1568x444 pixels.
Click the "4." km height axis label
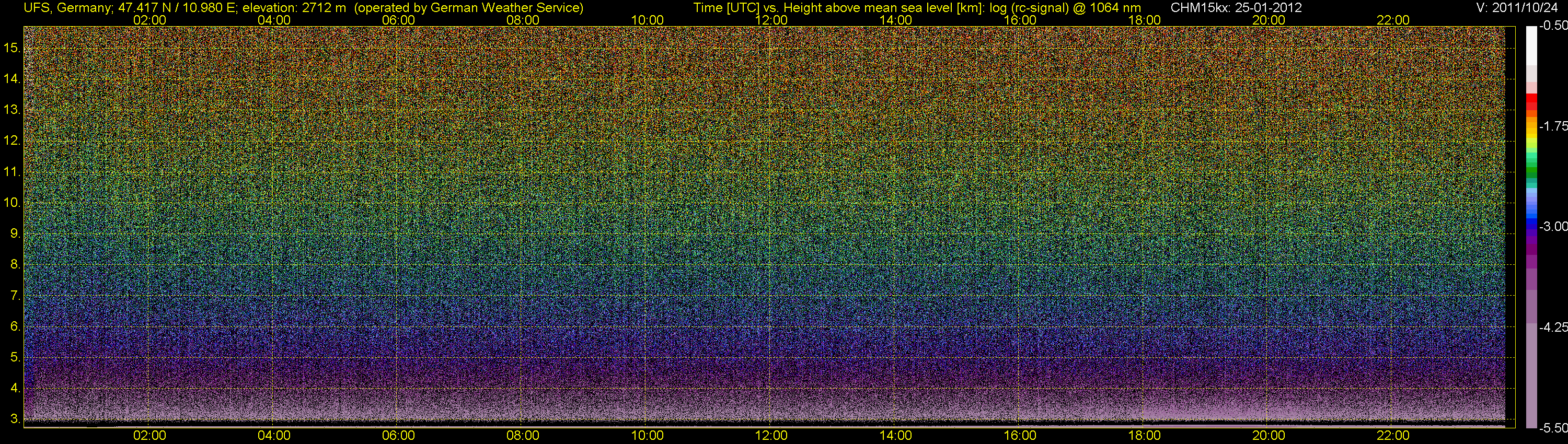click(15, 388)
